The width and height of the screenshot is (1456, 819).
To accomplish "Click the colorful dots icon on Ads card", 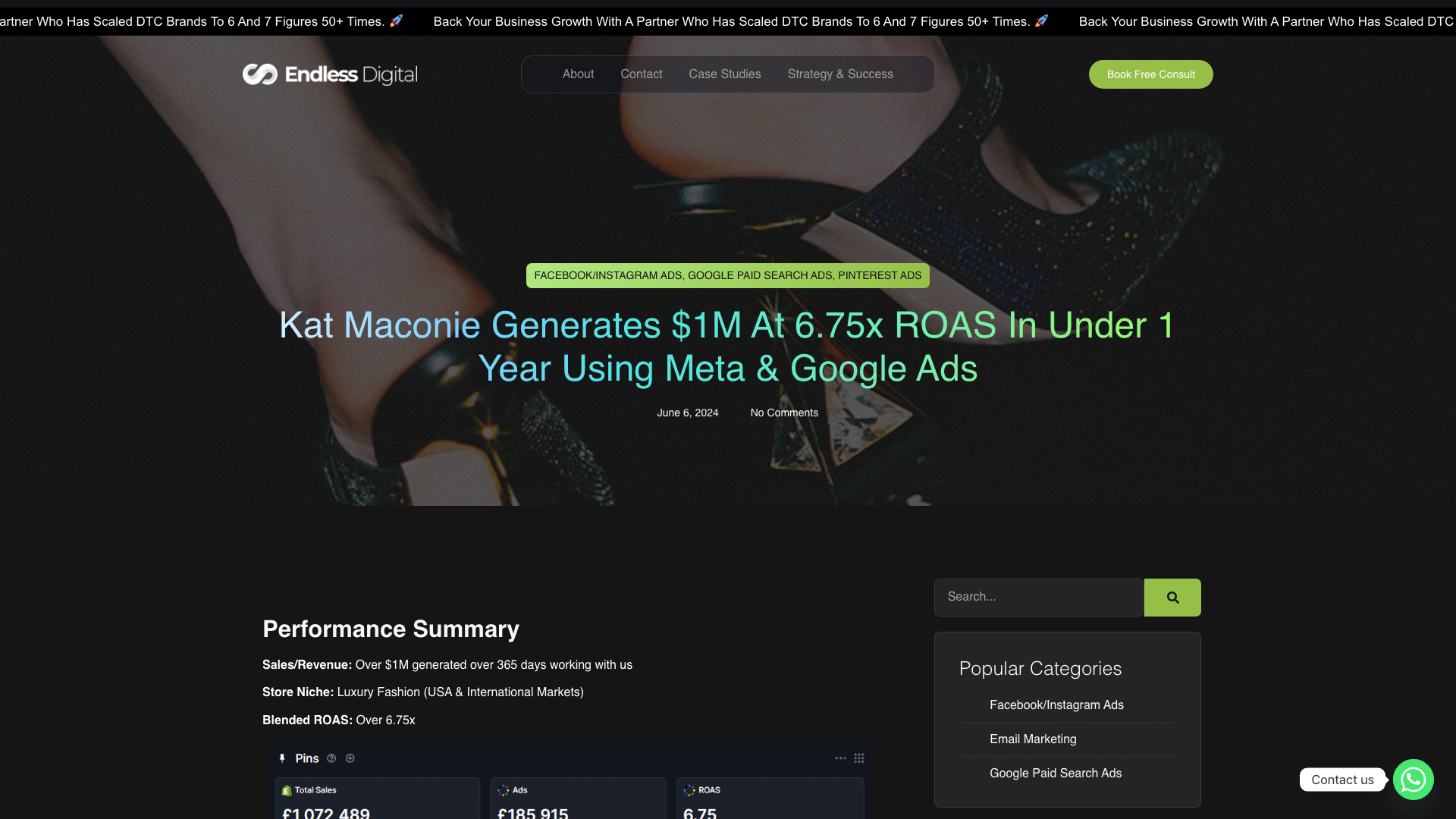I will pyautogui.click(x=504, y=790).
